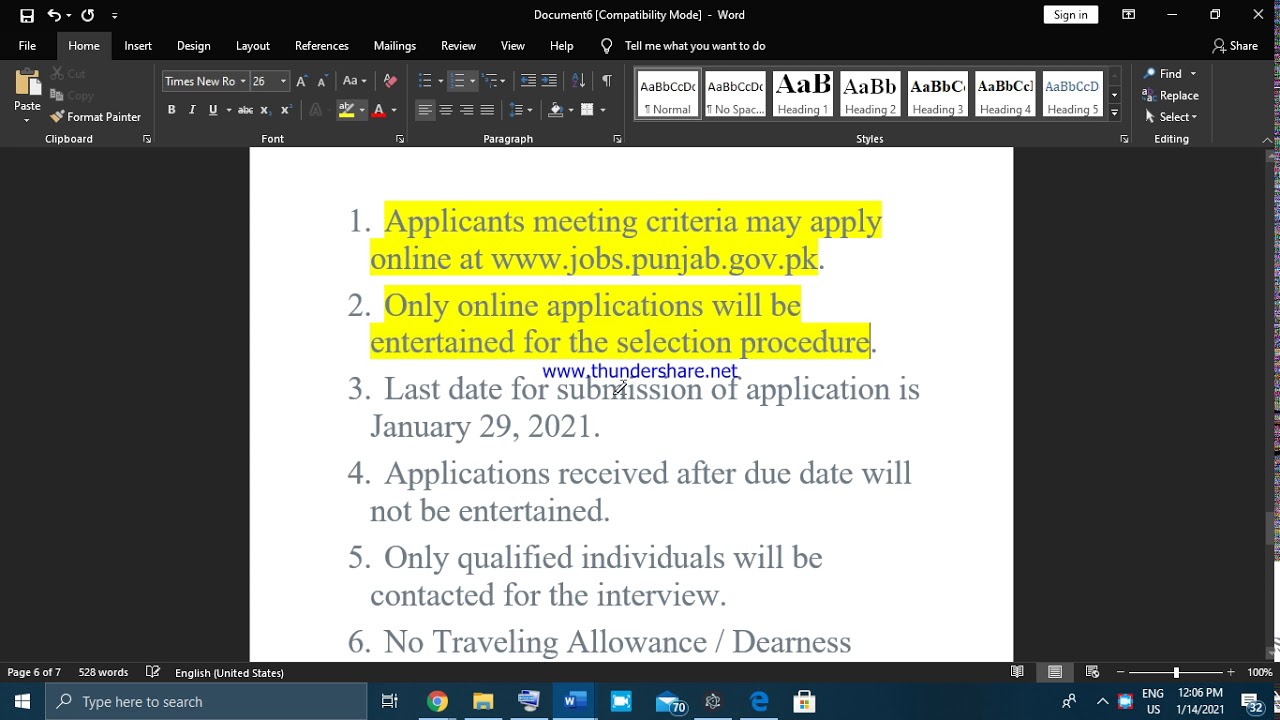Open the Mailings tab
The width and height of the screenshot is (1280, 720).
tap(395, 46)
